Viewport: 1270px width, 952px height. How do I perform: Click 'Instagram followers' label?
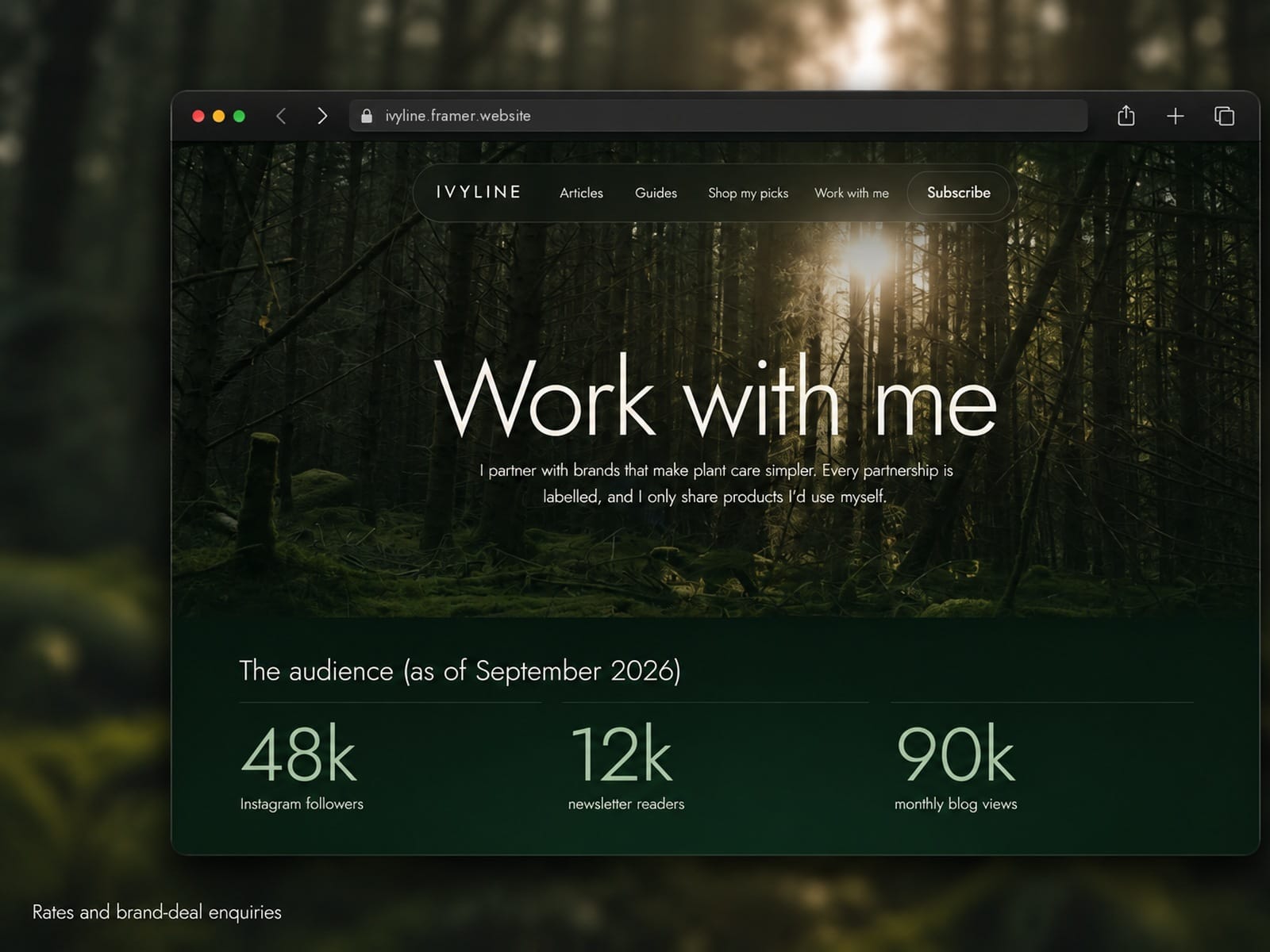[302, 804]
